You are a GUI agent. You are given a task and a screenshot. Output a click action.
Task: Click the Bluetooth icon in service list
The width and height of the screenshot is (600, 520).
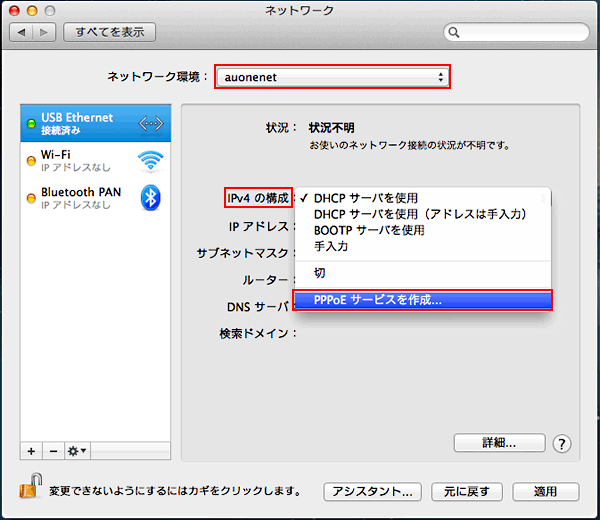(x=151, y=197)
